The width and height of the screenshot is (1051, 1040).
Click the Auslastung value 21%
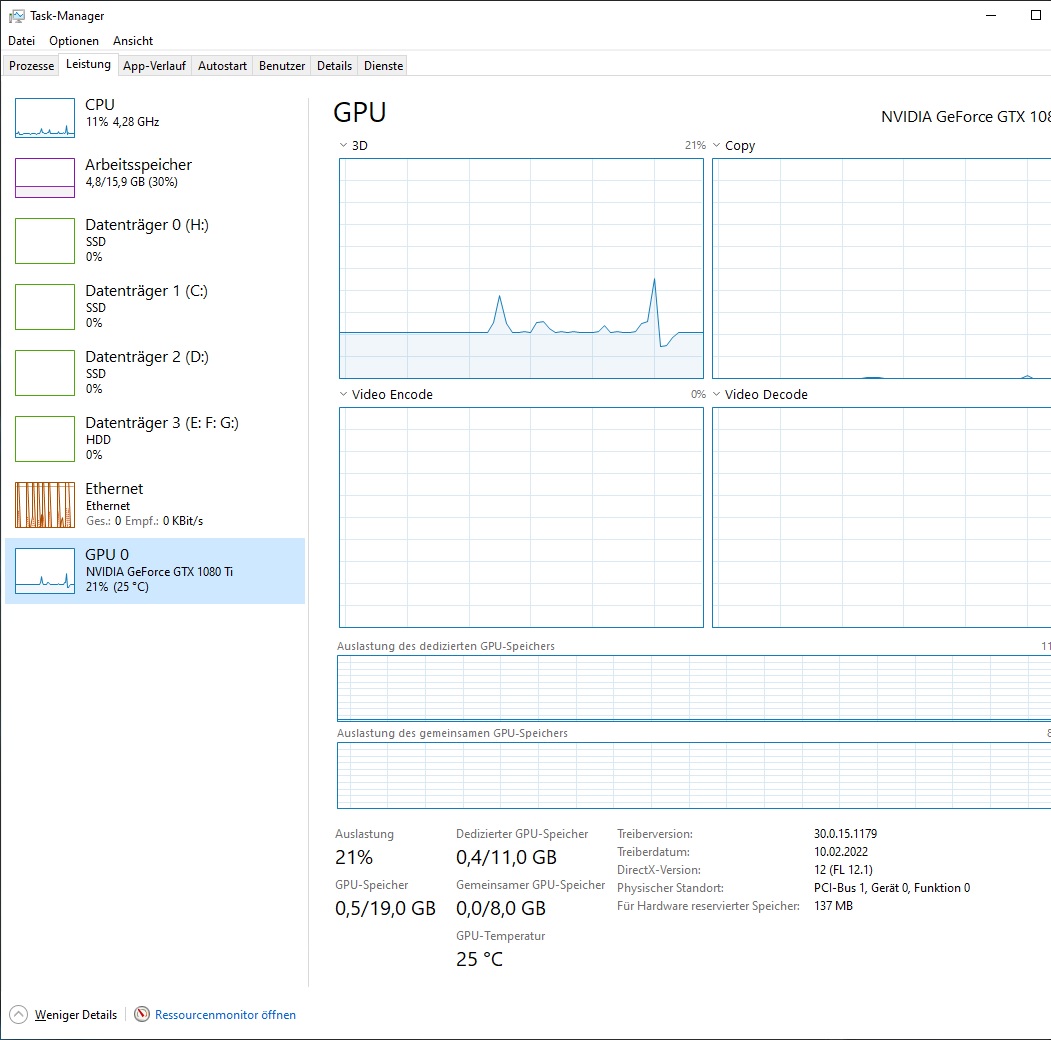click(354, 857)
